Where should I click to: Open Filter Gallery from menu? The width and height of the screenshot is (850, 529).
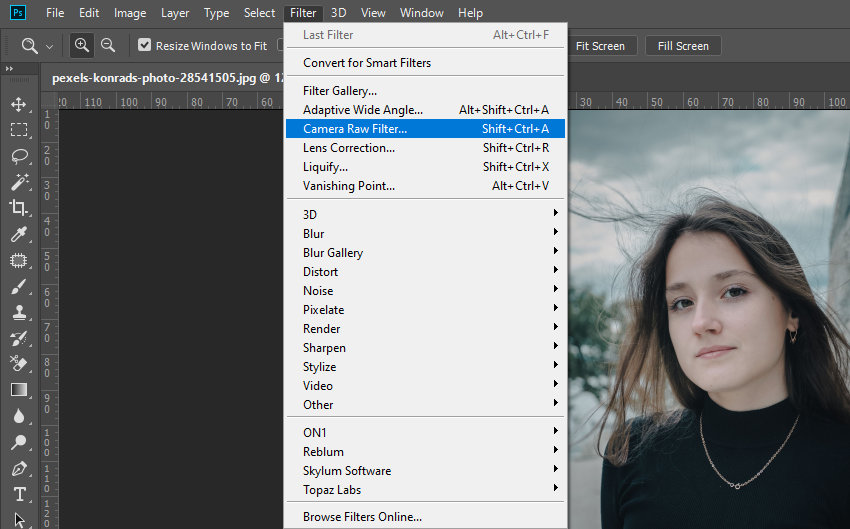point(426,91)
